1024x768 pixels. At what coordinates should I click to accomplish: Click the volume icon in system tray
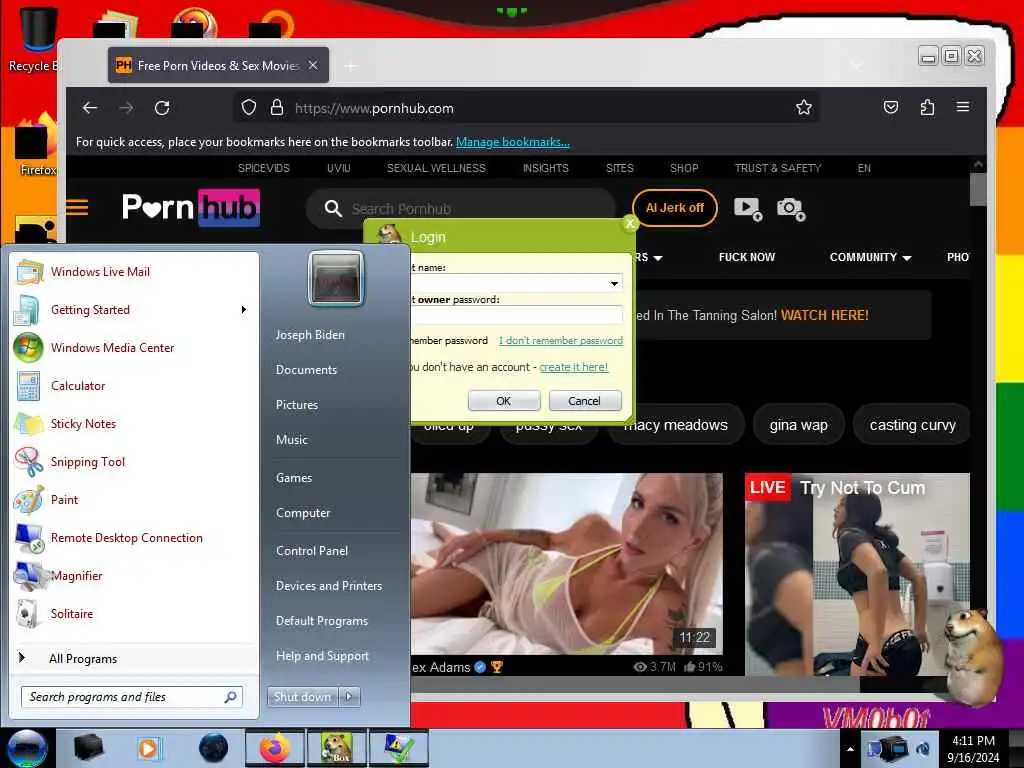pyautogui.click(x=923, y=748)
